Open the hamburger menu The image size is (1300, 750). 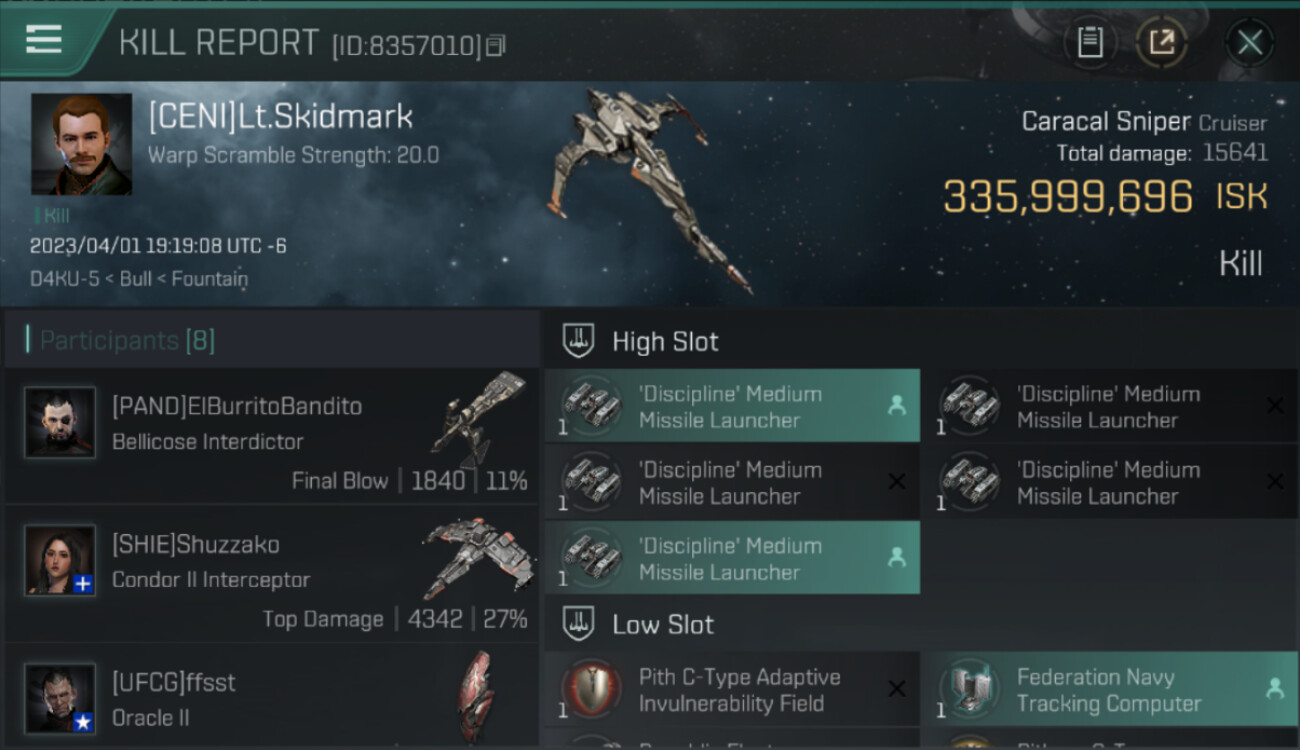44,40
